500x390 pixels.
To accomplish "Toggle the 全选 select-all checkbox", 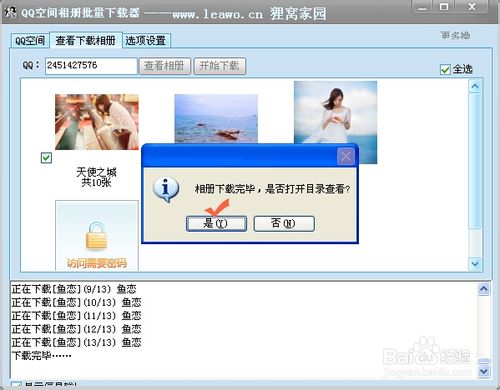I will (445, 70).
